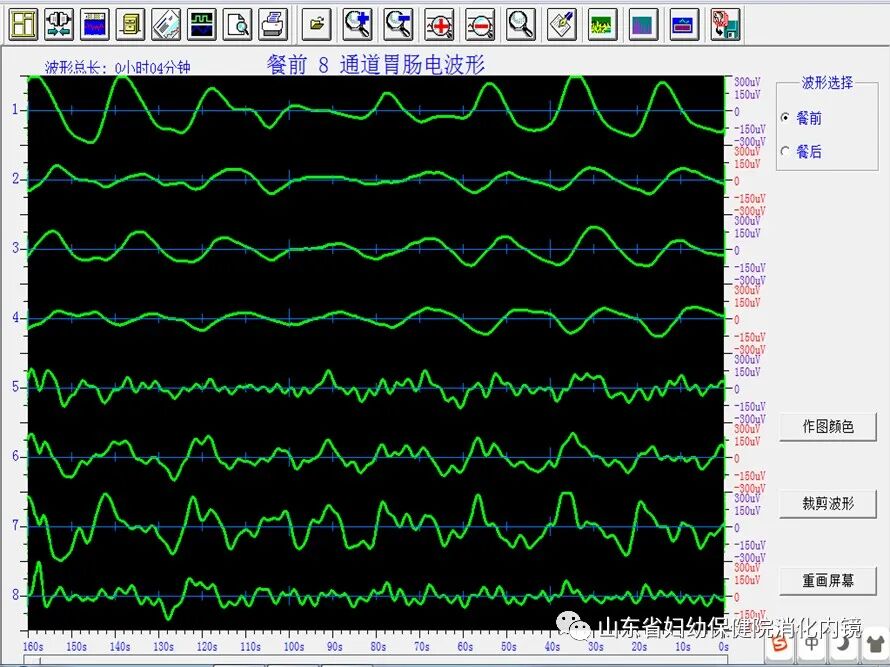
Task: Click the 20s time axis label
Action: (639, 647)
